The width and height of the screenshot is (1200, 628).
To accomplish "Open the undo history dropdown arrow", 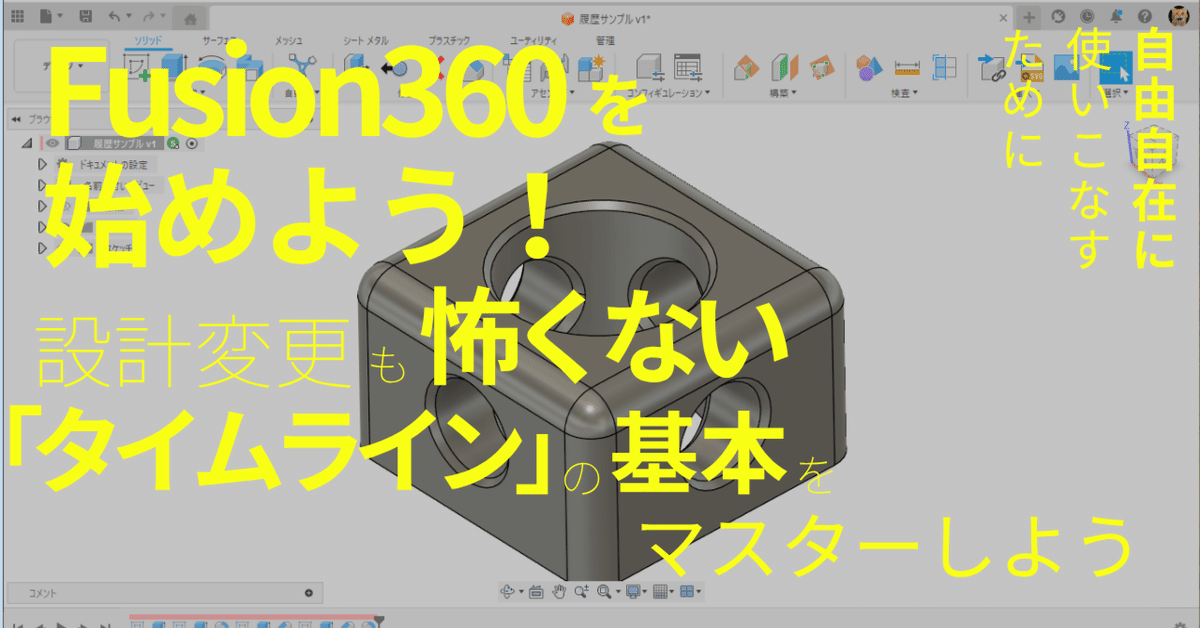I will point(128,18).
